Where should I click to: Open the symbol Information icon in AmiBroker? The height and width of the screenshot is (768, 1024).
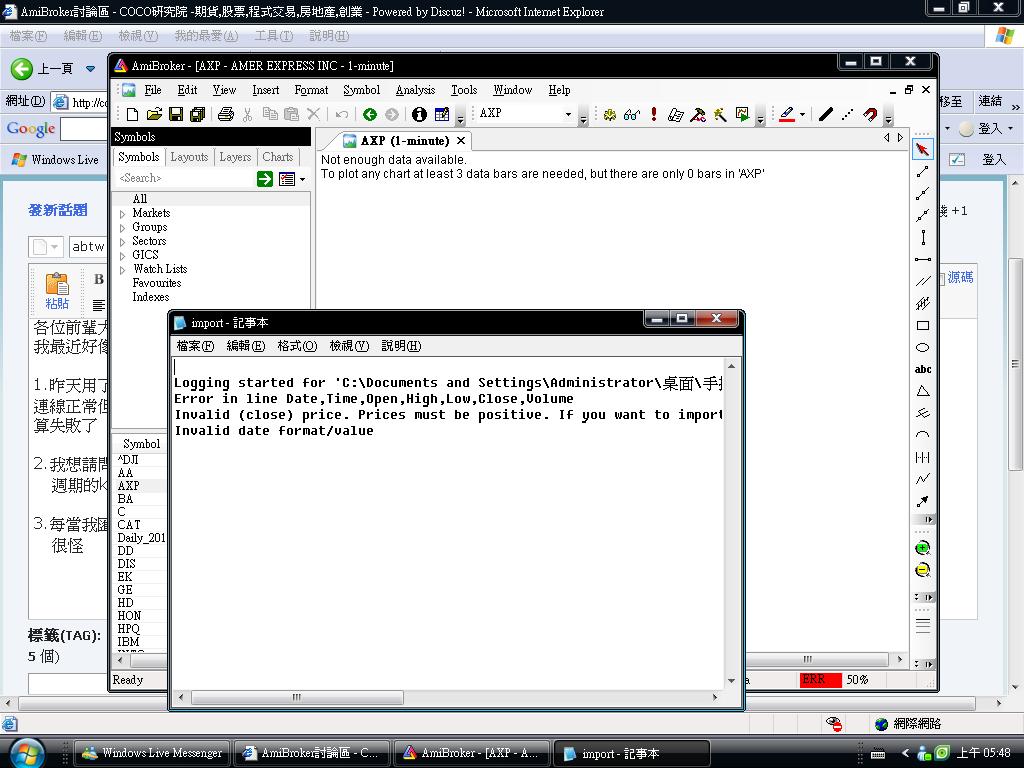pyautogui.click(x=419, y=114)
